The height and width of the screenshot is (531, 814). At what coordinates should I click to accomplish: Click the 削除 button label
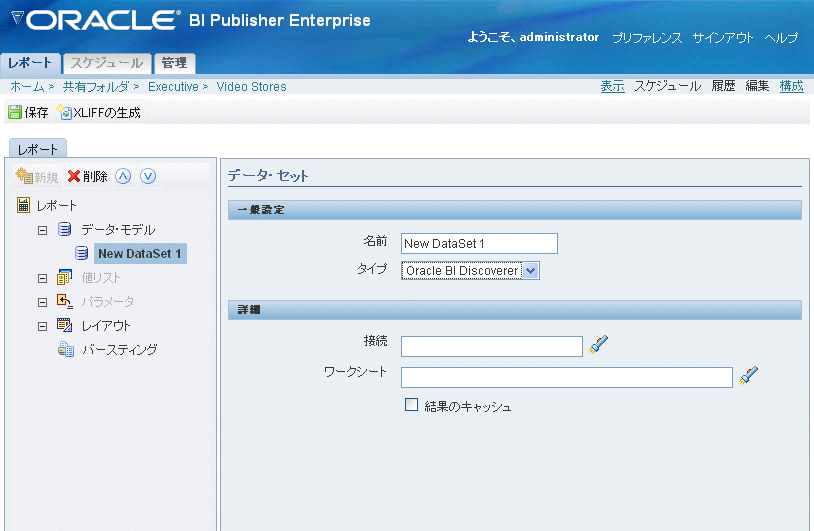coord(95,176)
